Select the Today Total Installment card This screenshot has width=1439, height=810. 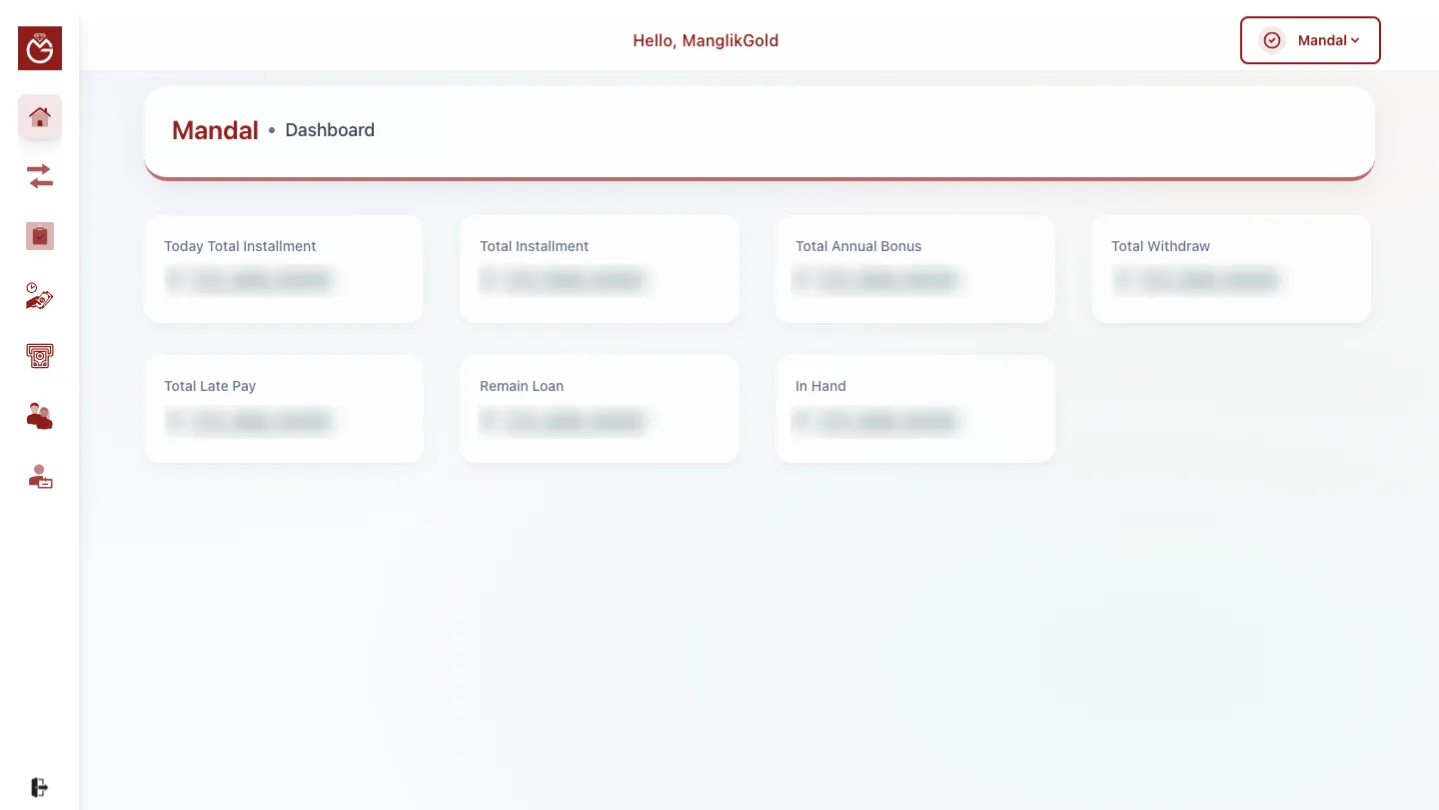(x=284, y=269)
